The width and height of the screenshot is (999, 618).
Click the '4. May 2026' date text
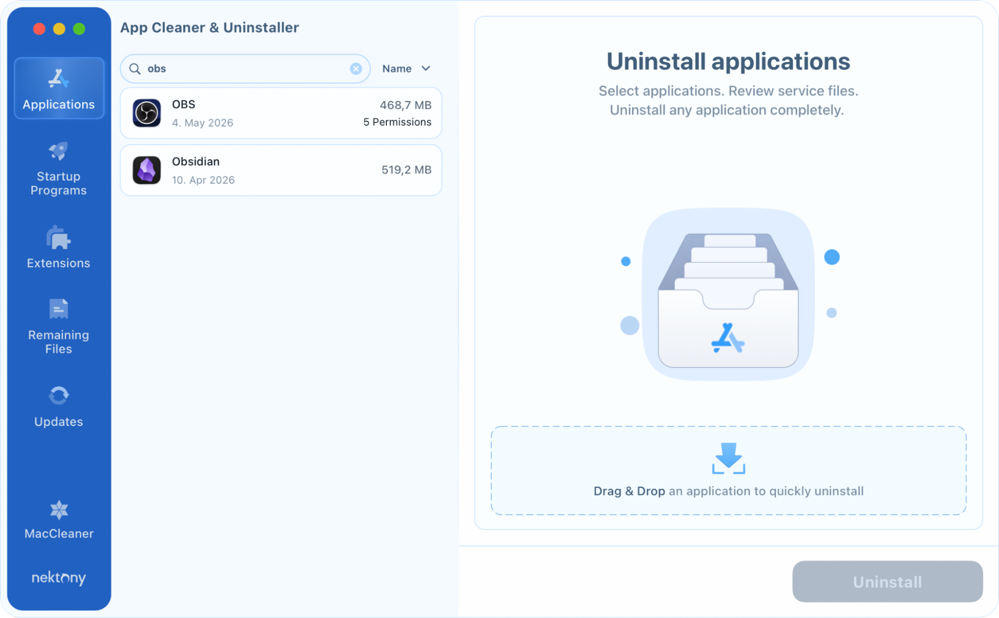click(x=203, y=122)
